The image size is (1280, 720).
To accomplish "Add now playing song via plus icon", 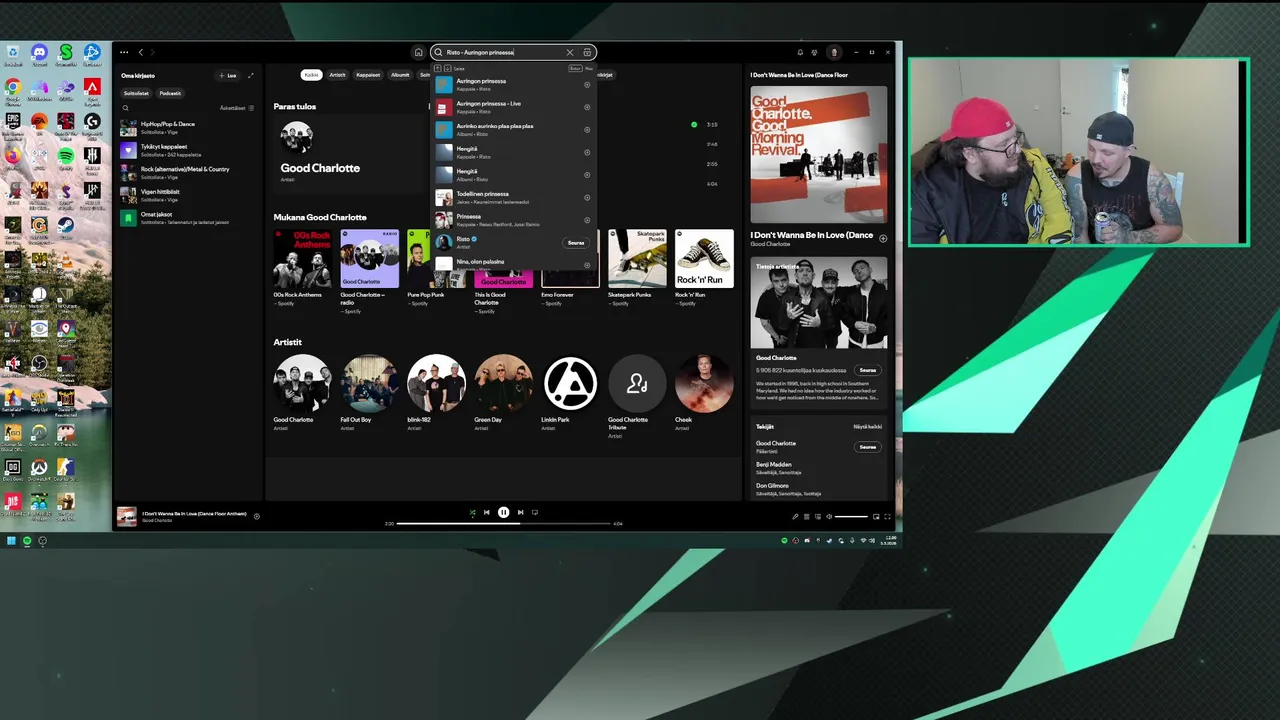I will pyautogui.click(x=883, y=238).
